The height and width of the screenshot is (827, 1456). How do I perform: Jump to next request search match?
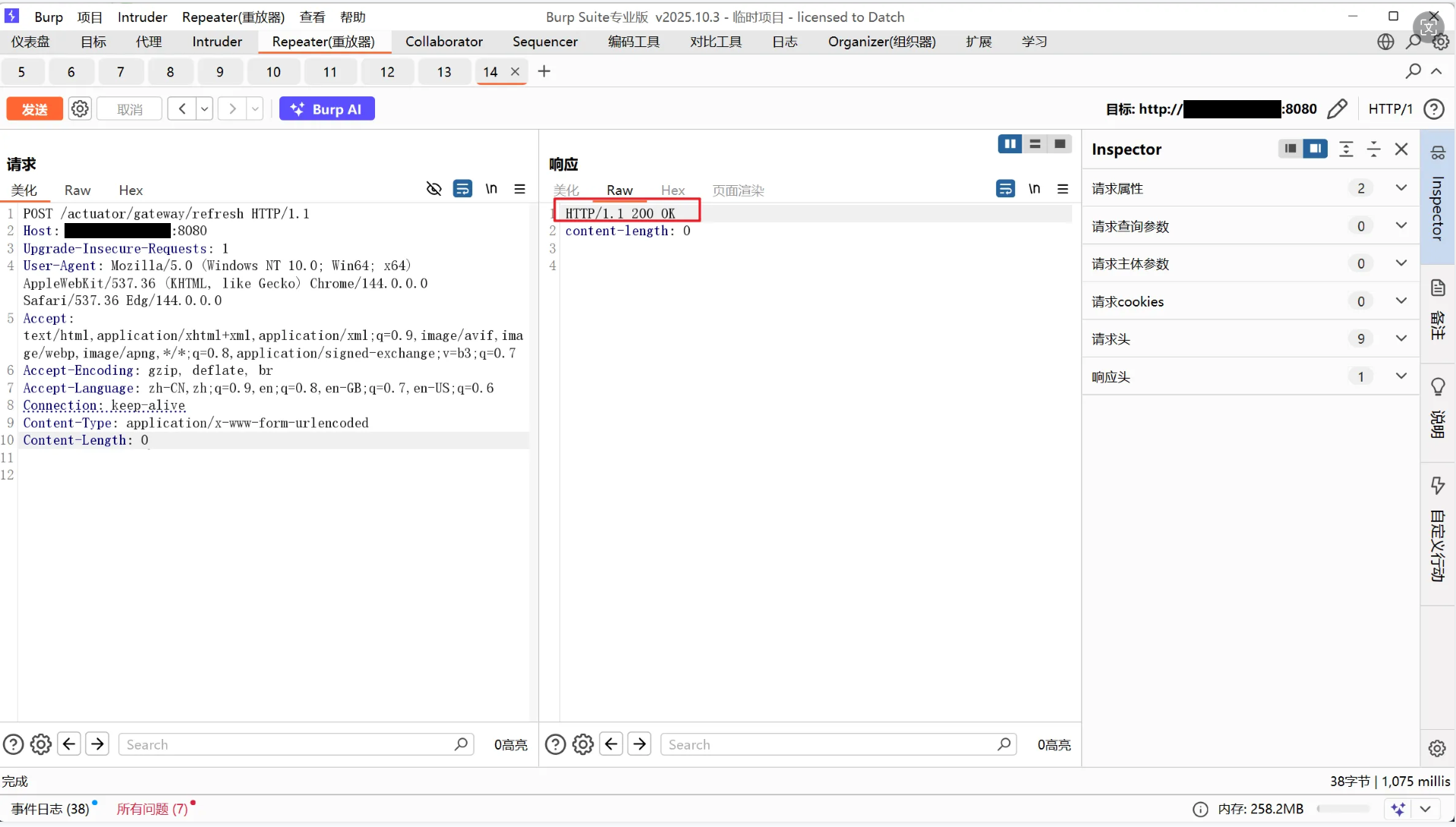pyautogui.click(x=97, y=744)
